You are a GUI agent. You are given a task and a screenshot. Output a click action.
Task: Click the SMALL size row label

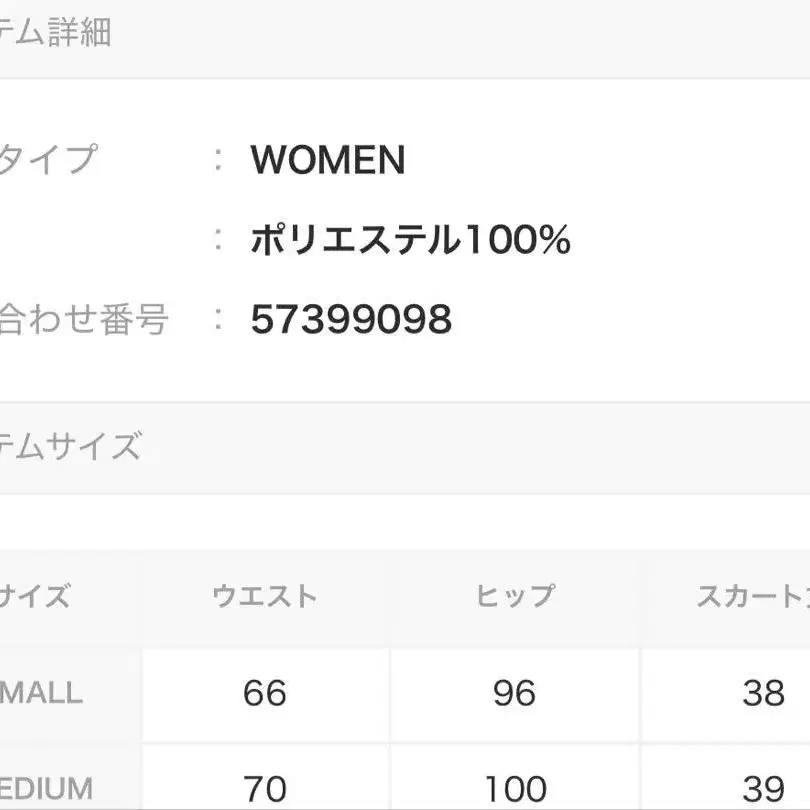pyautogui.click(x=42, y=693)
